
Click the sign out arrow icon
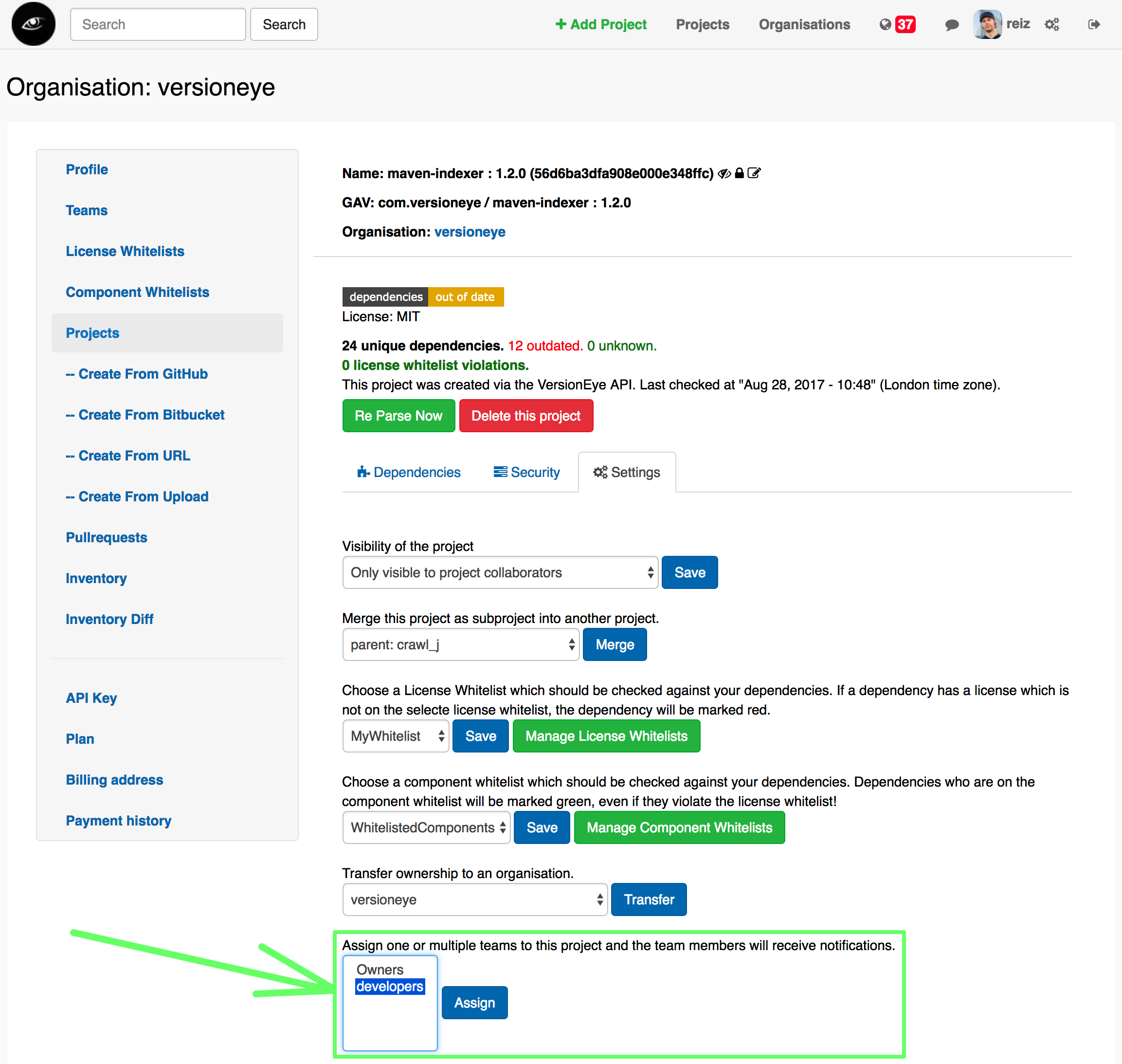(1094, 24)
